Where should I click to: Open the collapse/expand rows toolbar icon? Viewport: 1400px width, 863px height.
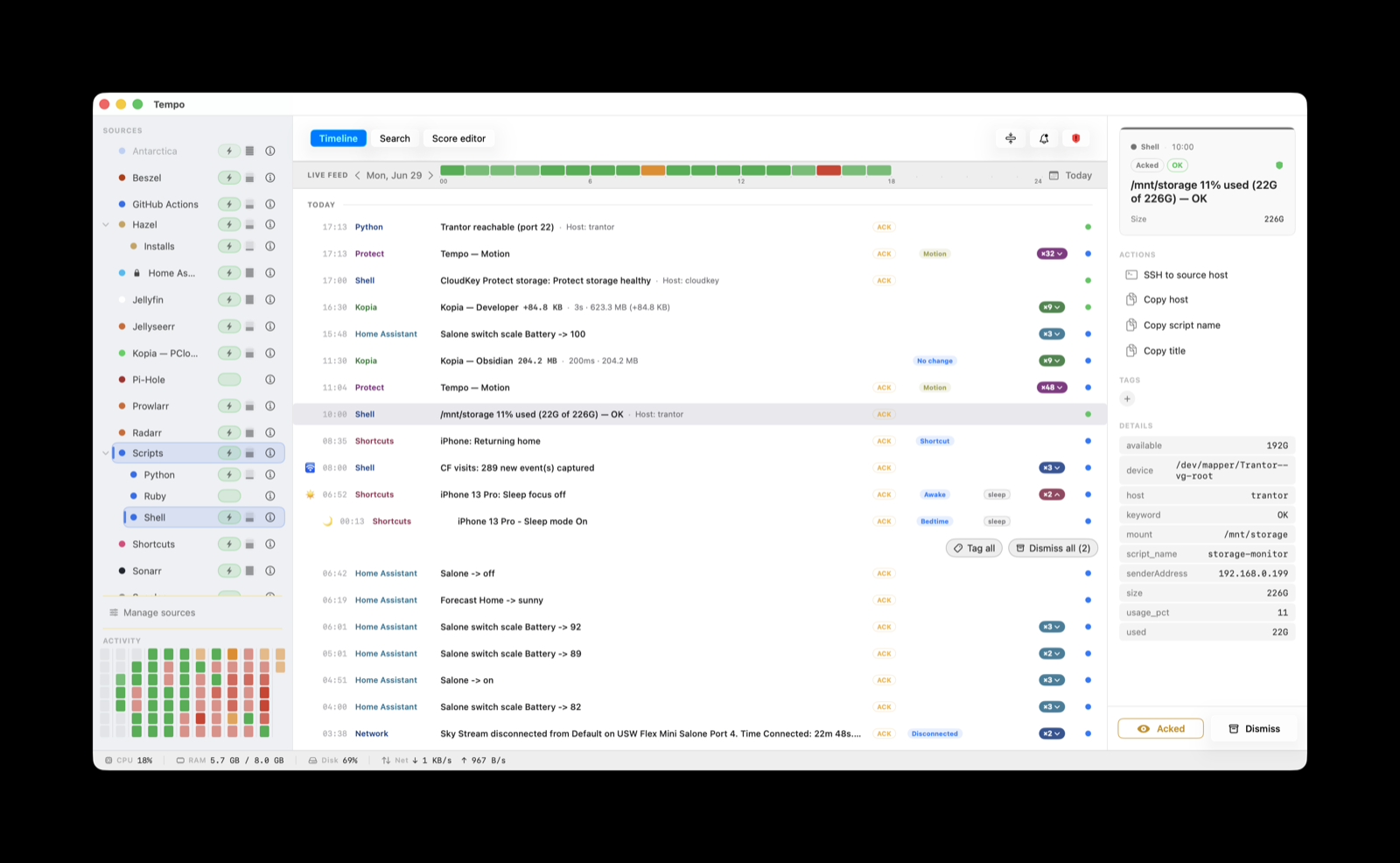pyautogui.click(x=1011, y=138)
